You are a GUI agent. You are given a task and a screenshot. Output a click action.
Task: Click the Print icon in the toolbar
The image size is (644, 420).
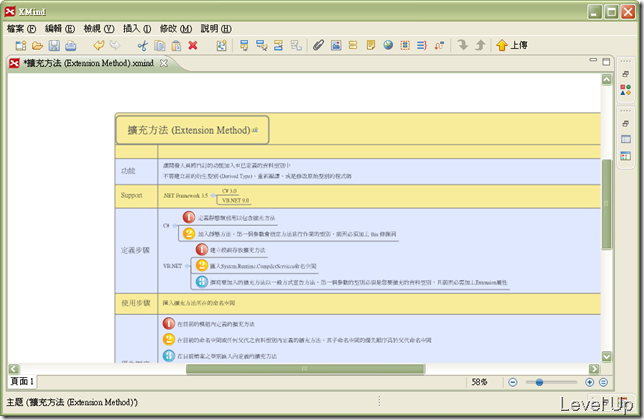pyautogui.click(x=71, y=45)
